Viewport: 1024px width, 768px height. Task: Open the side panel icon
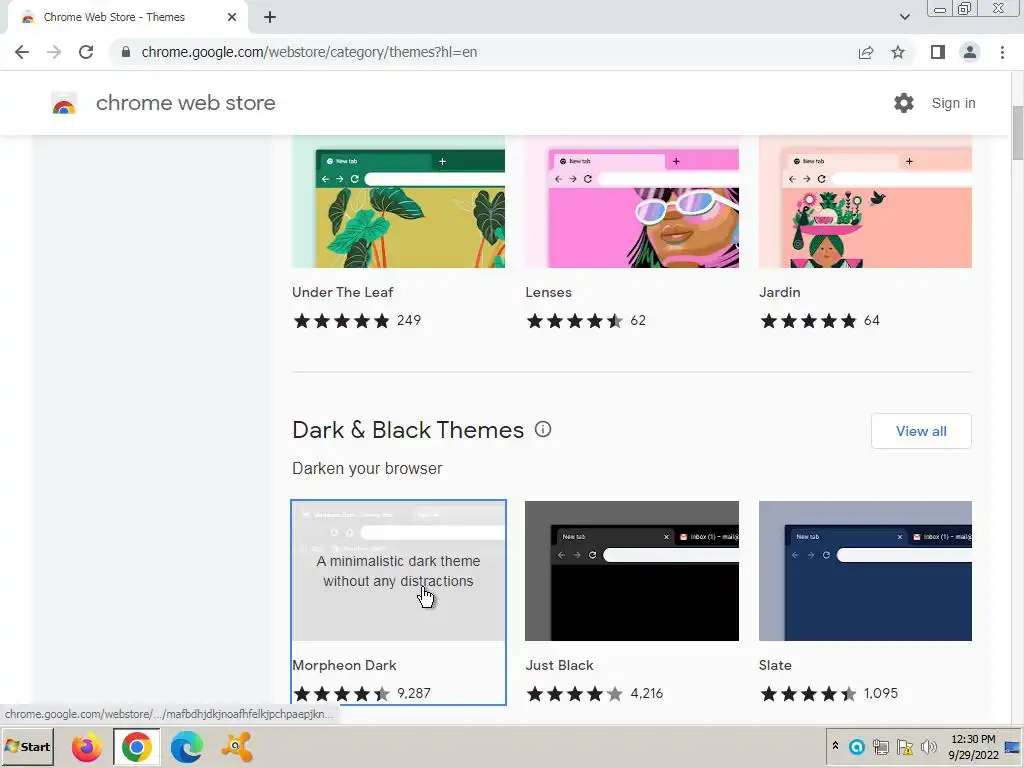(x=938, y=52)
